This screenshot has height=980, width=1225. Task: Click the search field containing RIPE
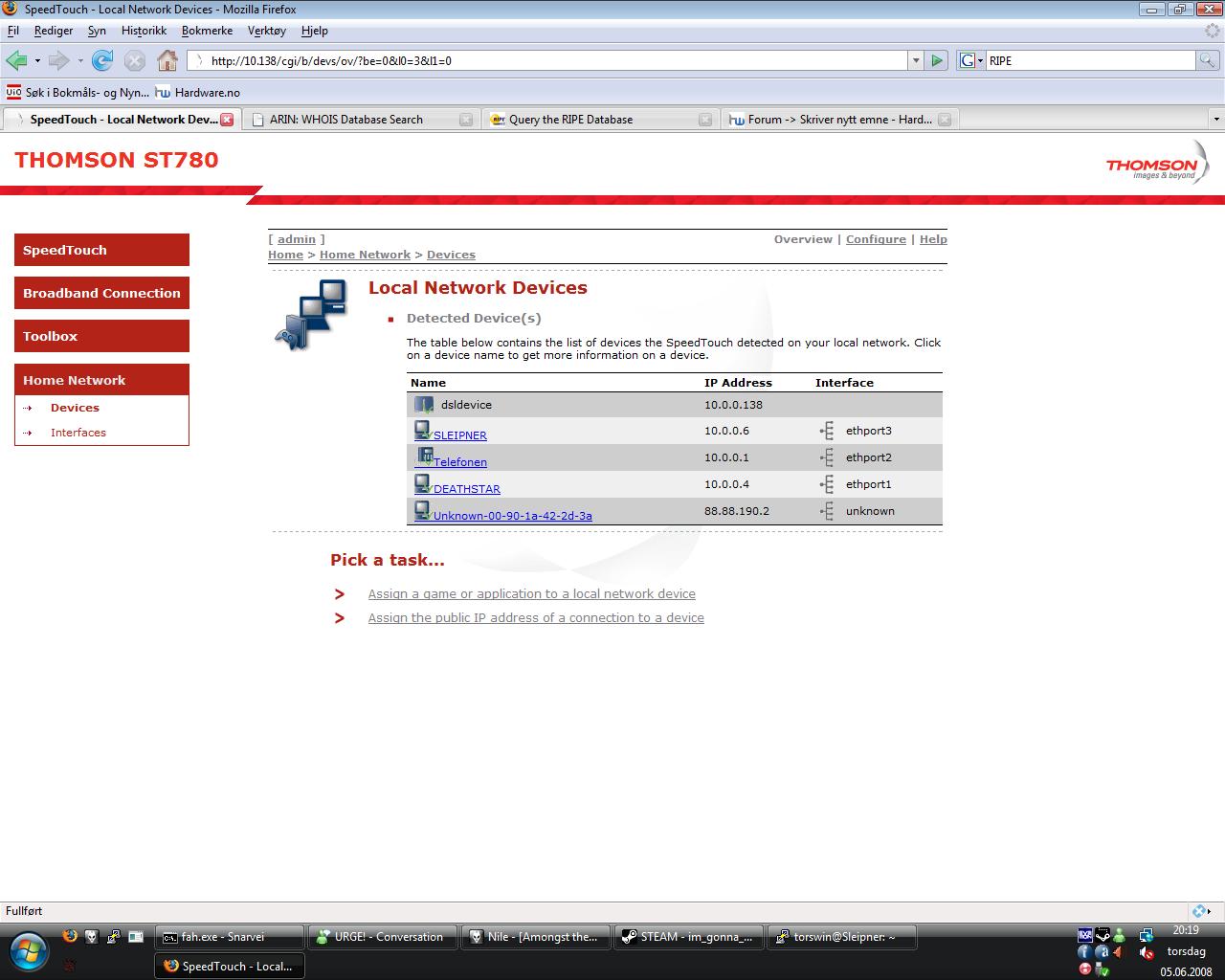click(x=1091, y=60)
